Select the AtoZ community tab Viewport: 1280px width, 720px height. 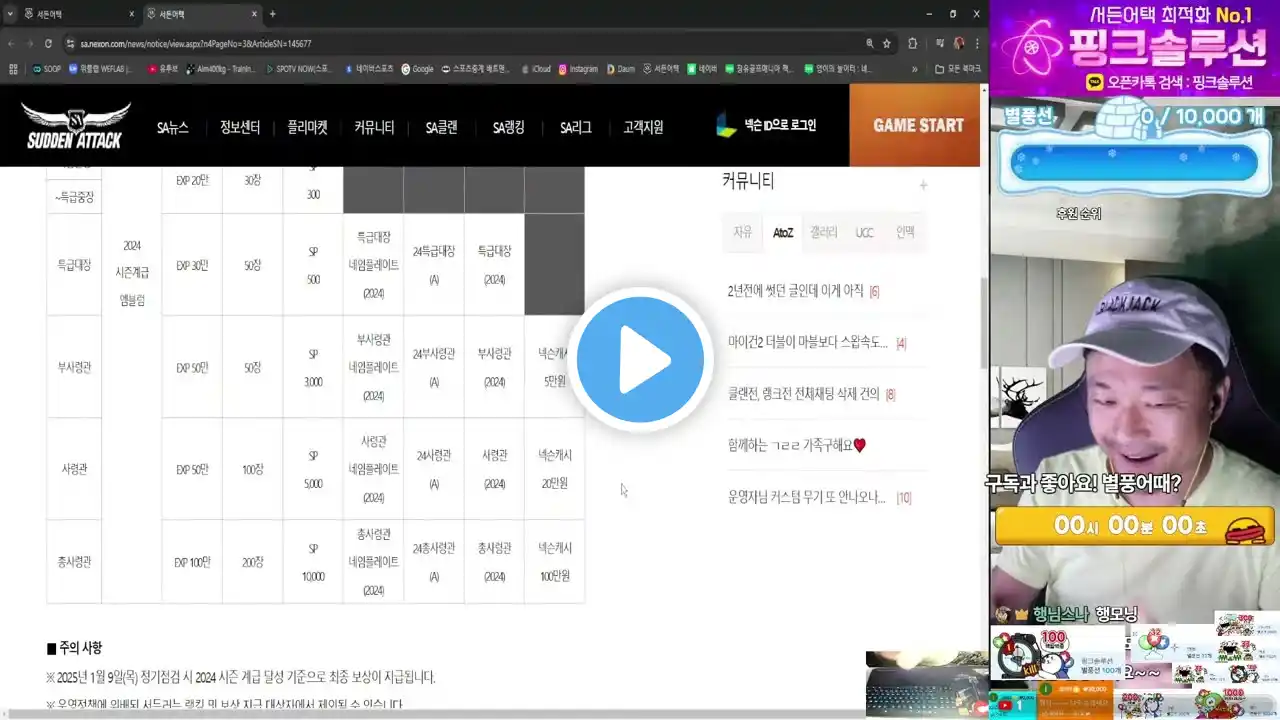click(783, 232)
